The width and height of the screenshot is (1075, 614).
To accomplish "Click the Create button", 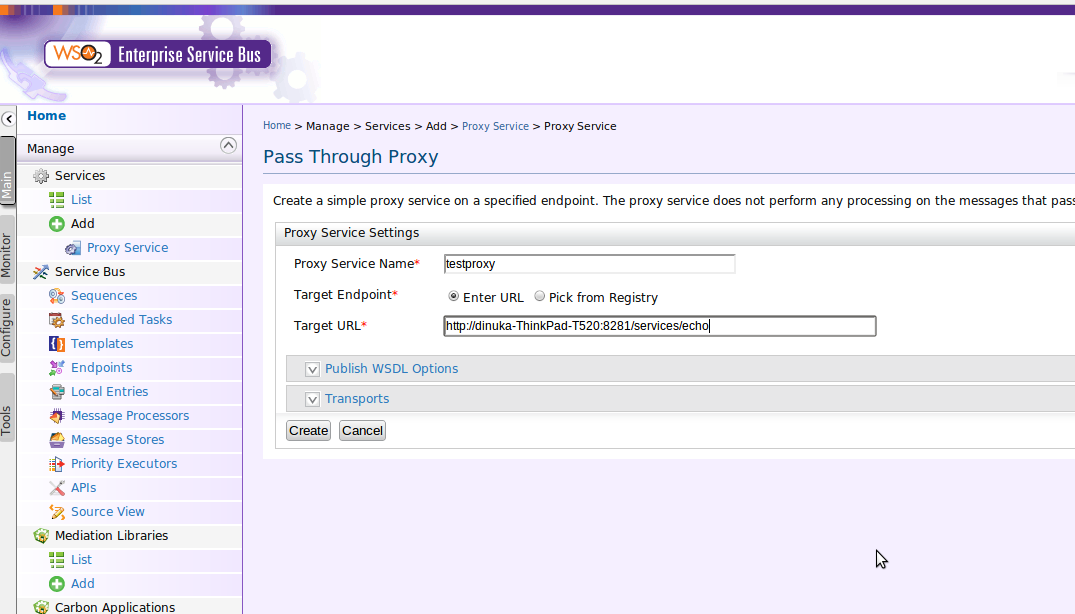I will tap(308, 430).
